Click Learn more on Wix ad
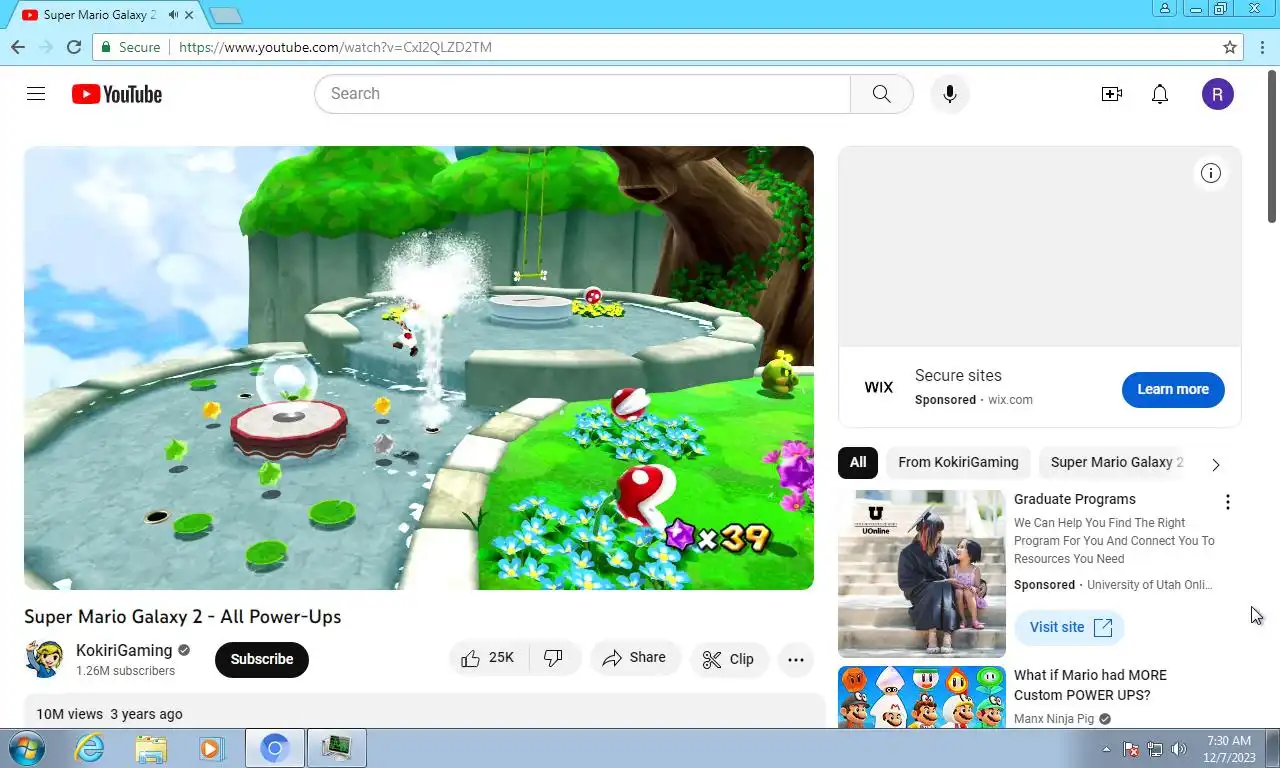Viewport: 1280px width, 768px height. 1173,389
